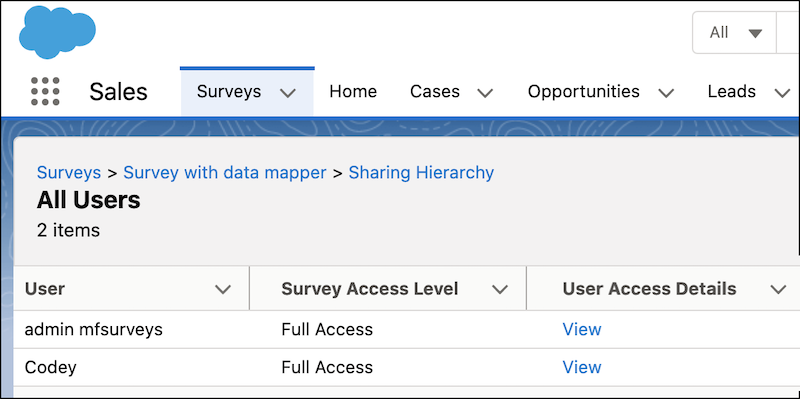This screenshot has height=399, width=800.
Task: Click Full Access in admin mfsurveys row
Action: click(x=327, y=329)
